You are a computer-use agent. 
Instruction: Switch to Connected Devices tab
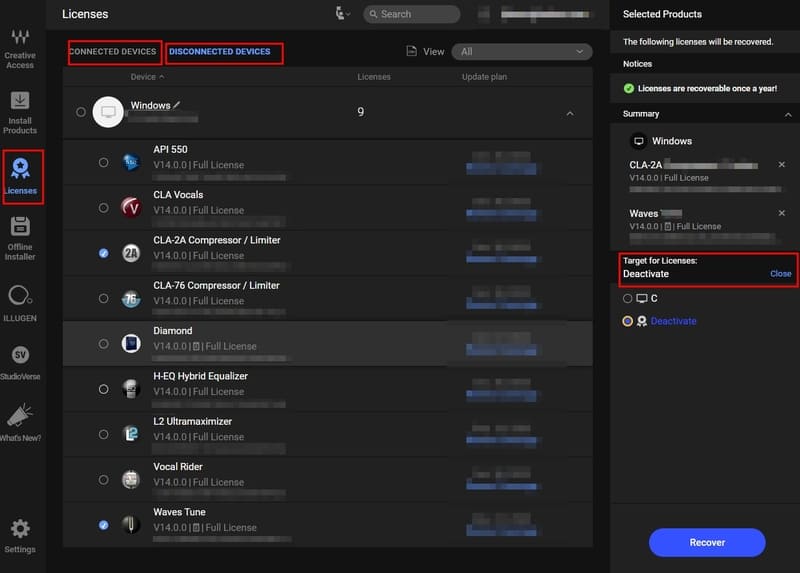pyautogui.click(x=113, y=52)
